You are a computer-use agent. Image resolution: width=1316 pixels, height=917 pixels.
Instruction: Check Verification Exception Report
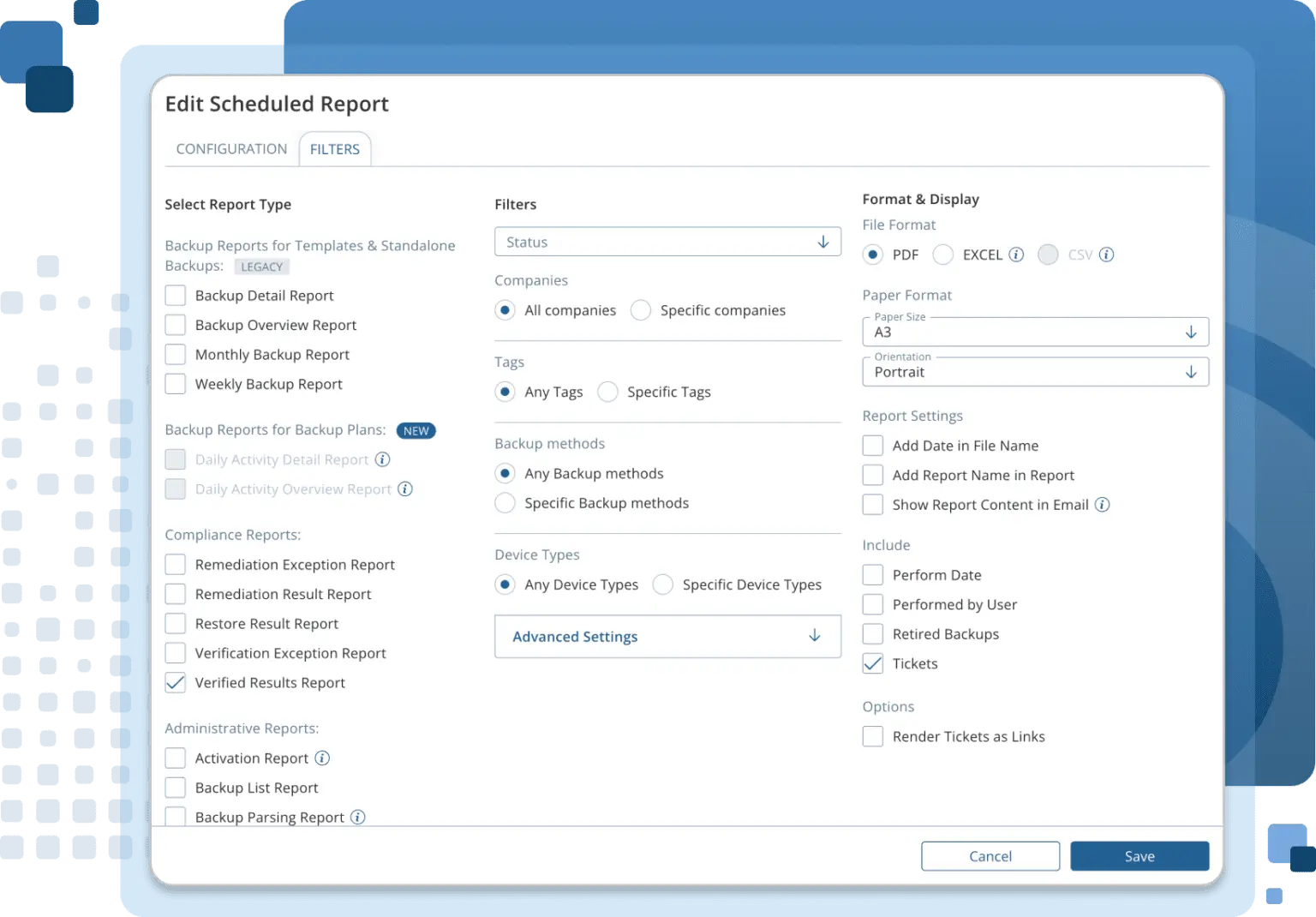(176, 653)
